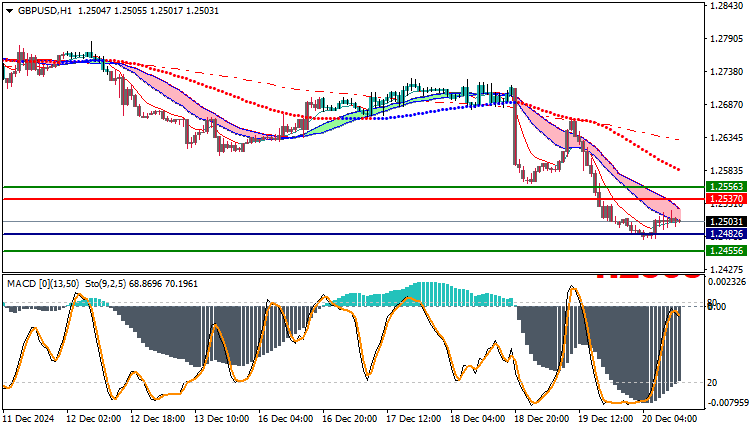
Task: Select the green 1.24556 price label
Action: [x=726, y=251]
